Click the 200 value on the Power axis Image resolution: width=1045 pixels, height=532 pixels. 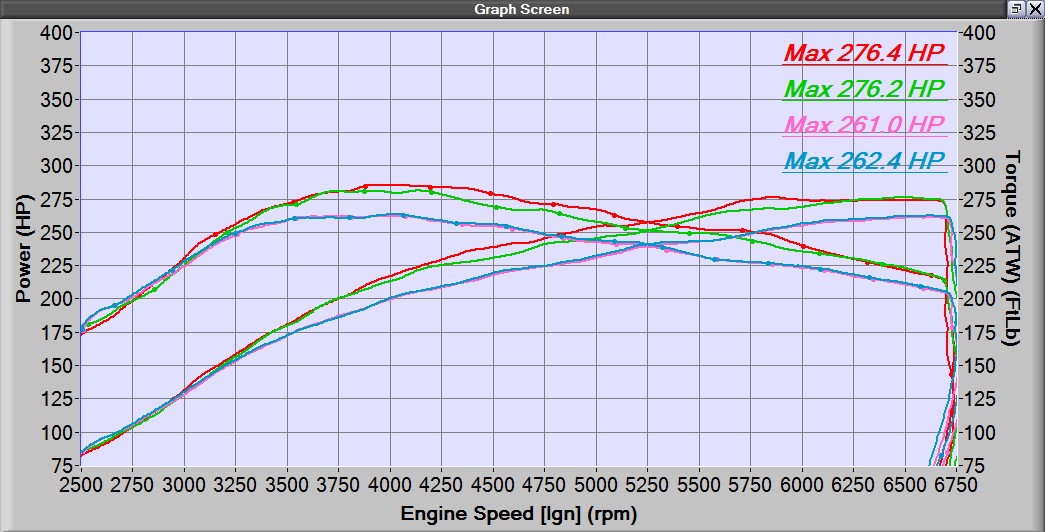coord(56,299)
